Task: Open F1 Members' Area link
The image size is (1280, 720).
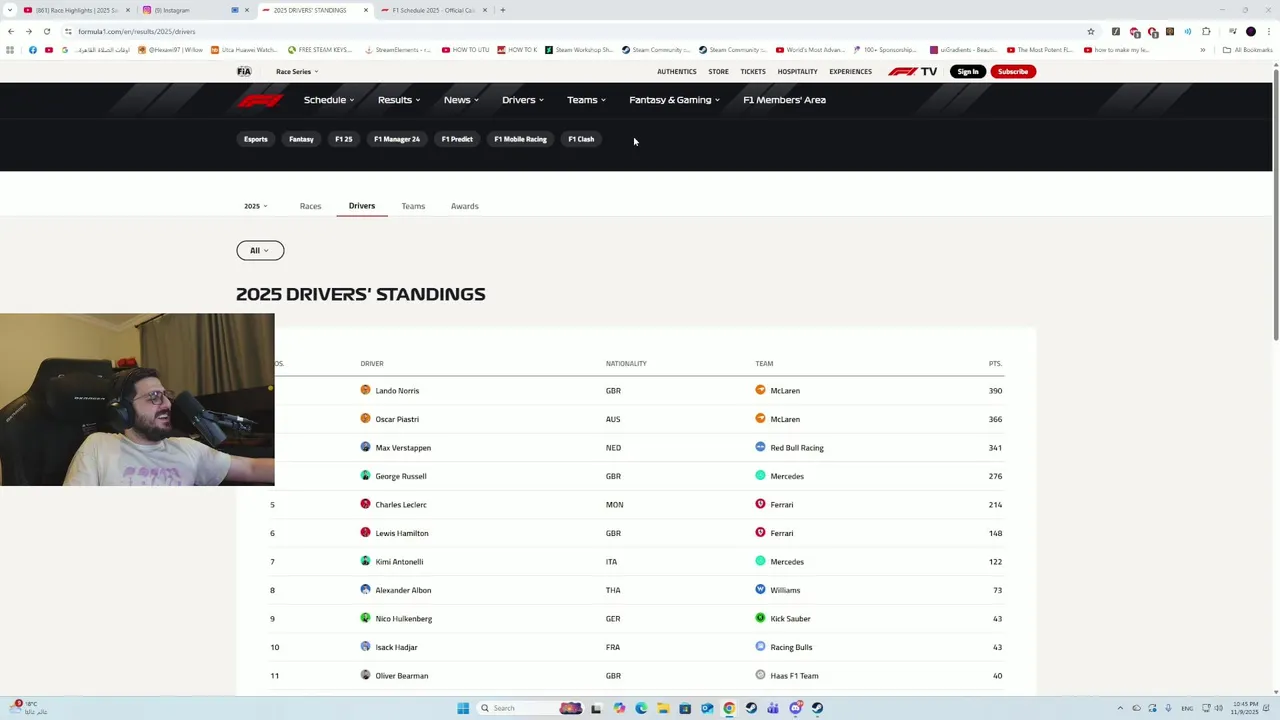Action: (x=784, y=100)
